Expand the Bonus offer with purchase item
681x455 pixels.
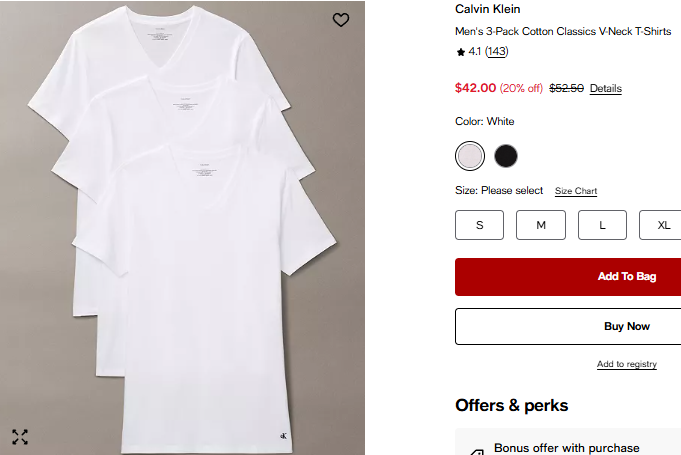coord(566,448)
